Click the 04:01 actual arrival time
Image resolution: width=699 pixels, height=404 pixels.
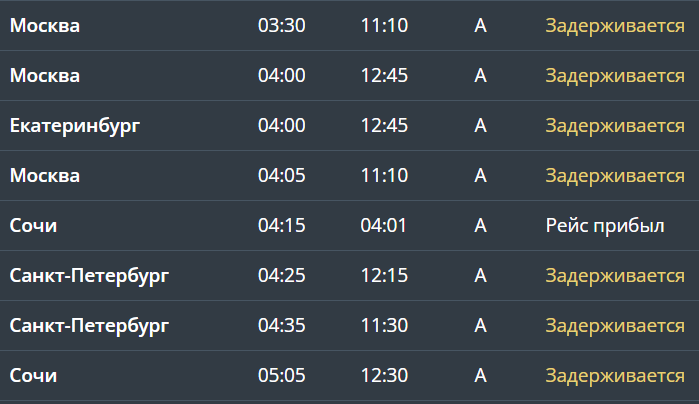pyautogui.click(x=384, y=226)
